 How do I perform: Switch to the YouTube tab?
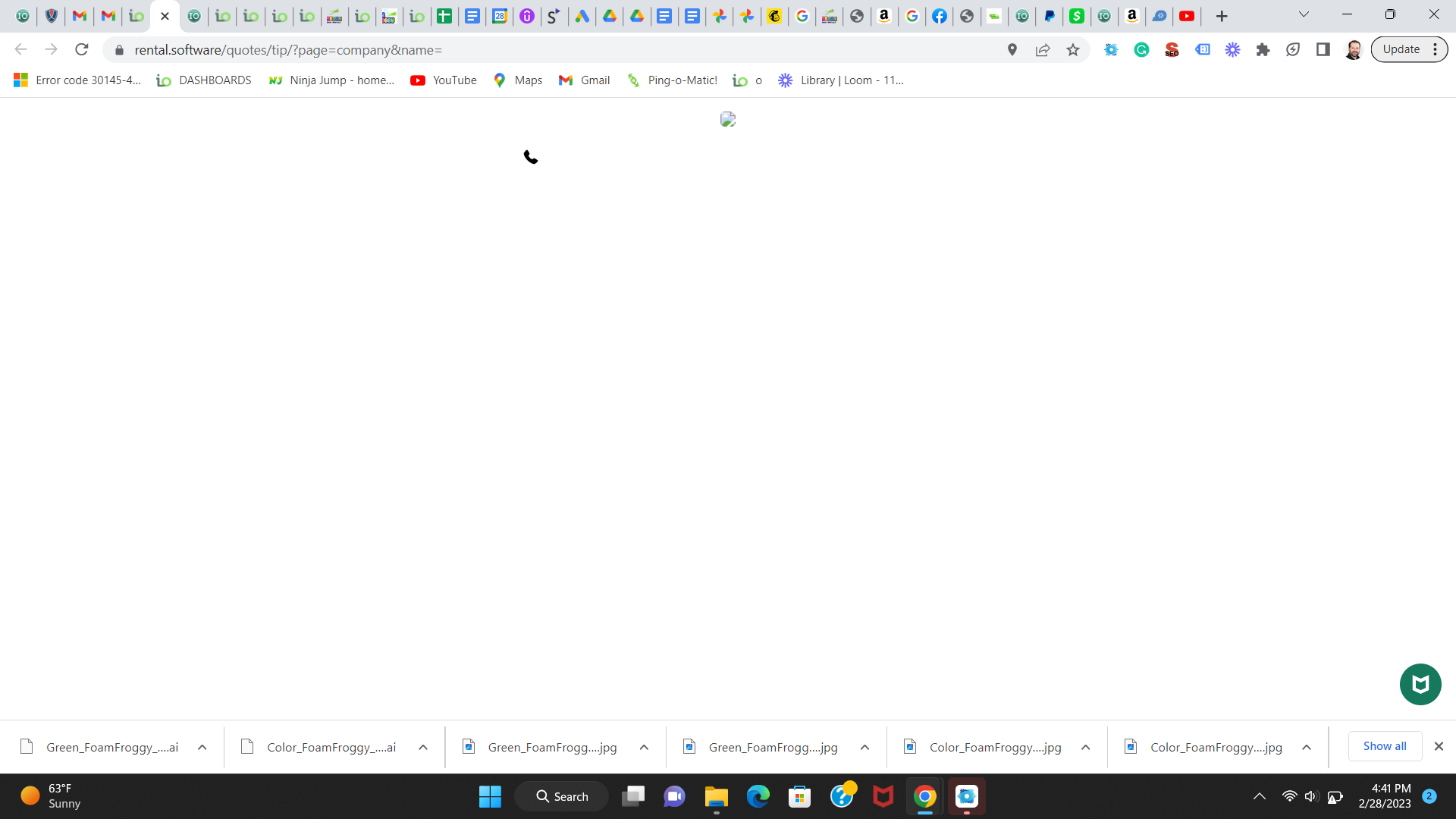[1187, 16]
